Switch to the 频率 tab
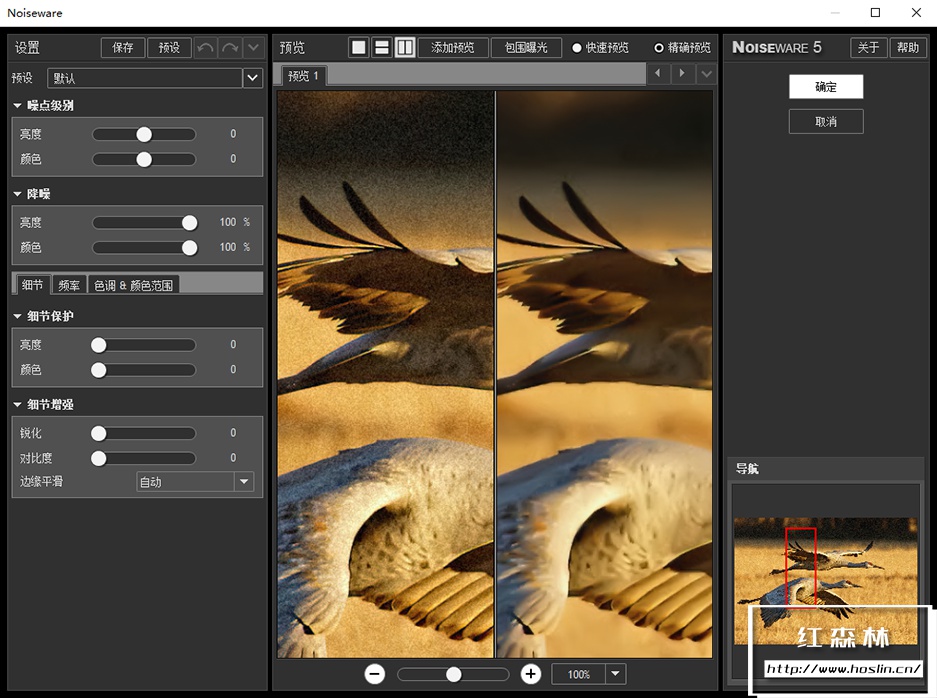The image size is (937, 698). (69, 285)
